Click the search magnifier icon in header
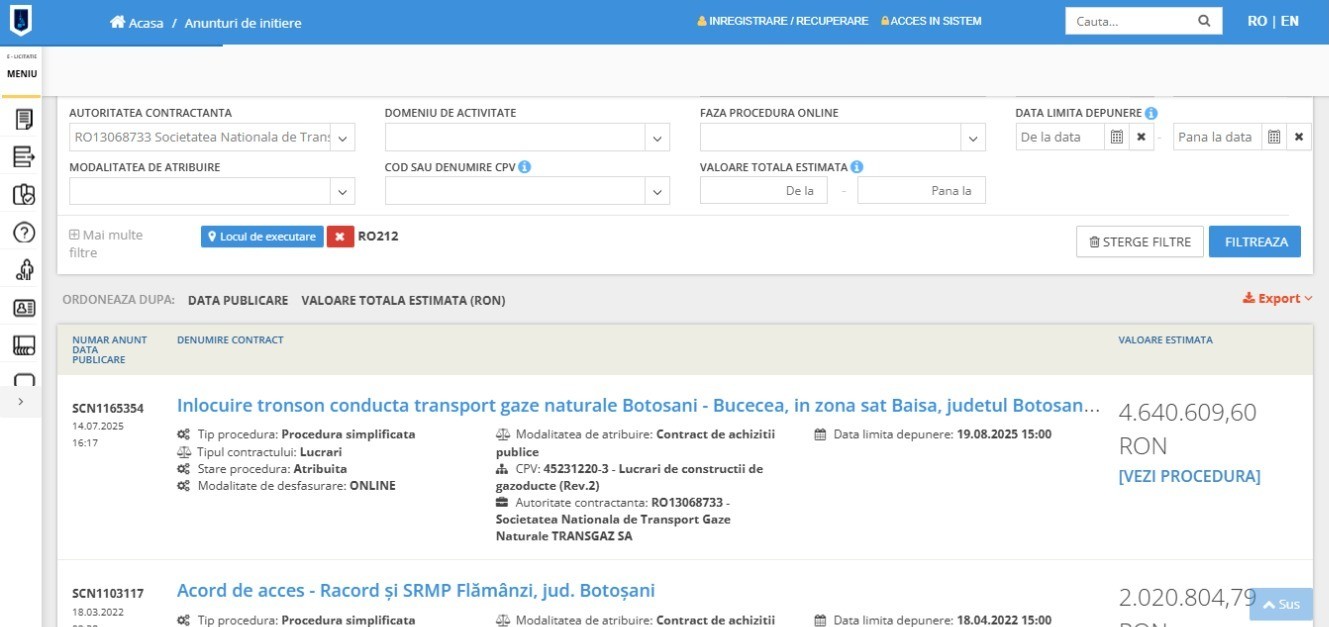The width and height of the screenshot is (1329, 627). (x=1204, y=21)
